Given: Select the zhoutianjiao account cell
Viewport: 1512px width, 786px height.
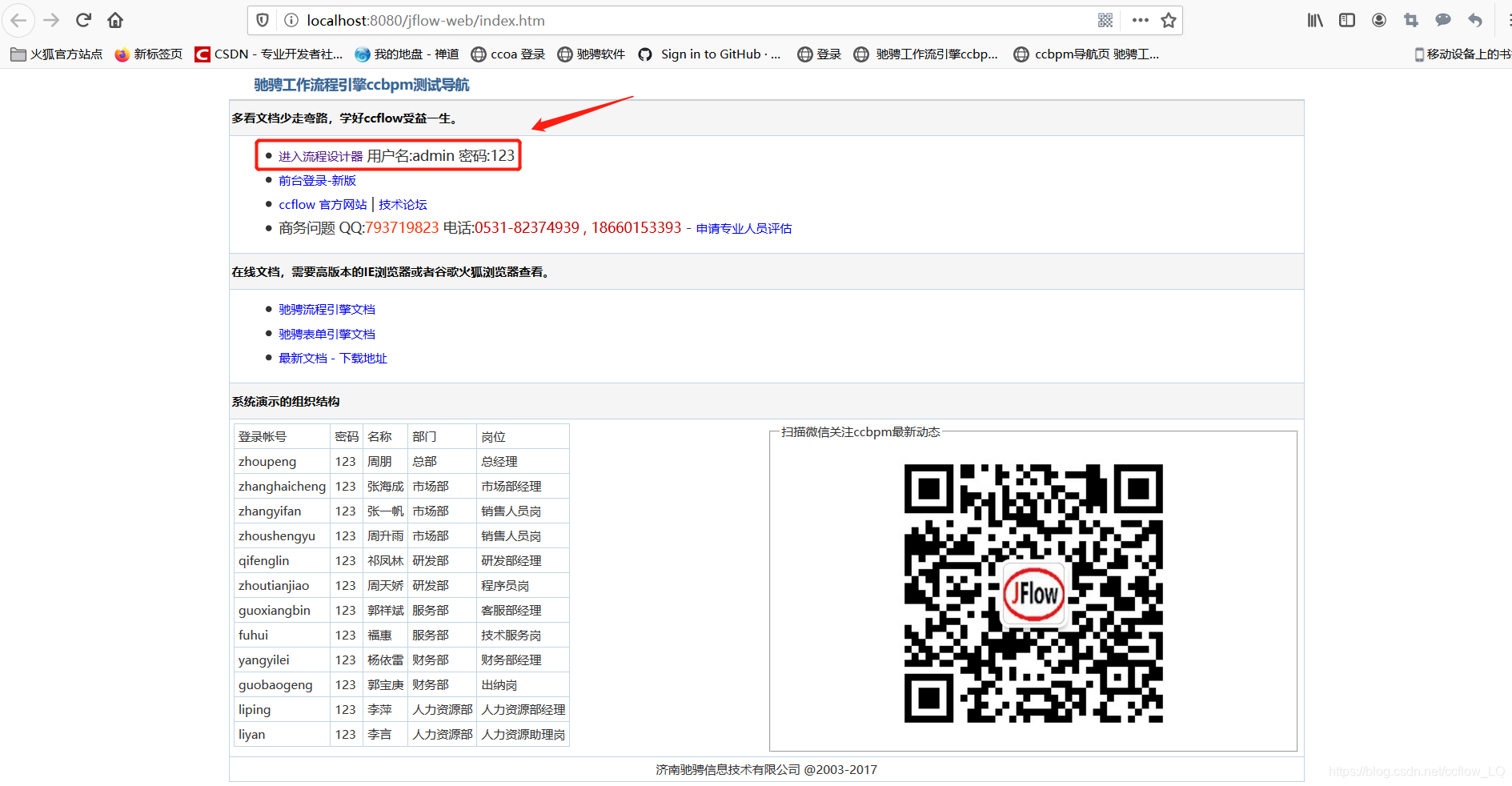Looking at the screenshot, I should point(283,586).
